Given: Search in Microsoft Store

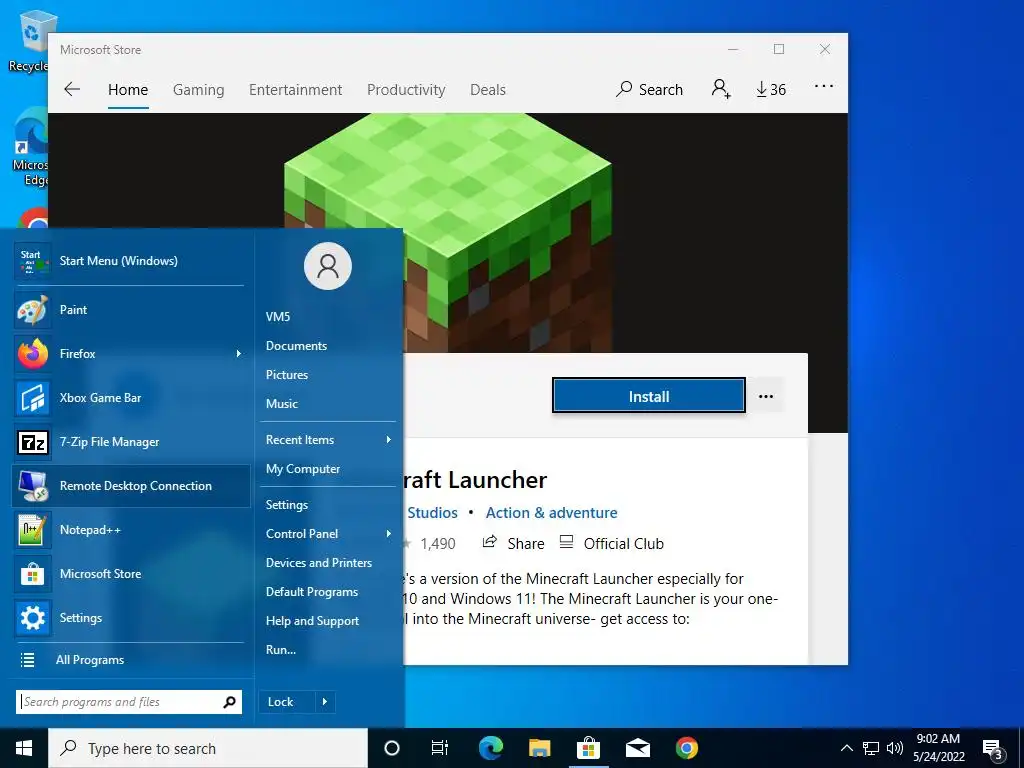Looking at the screenshot, I should [649, 89].
